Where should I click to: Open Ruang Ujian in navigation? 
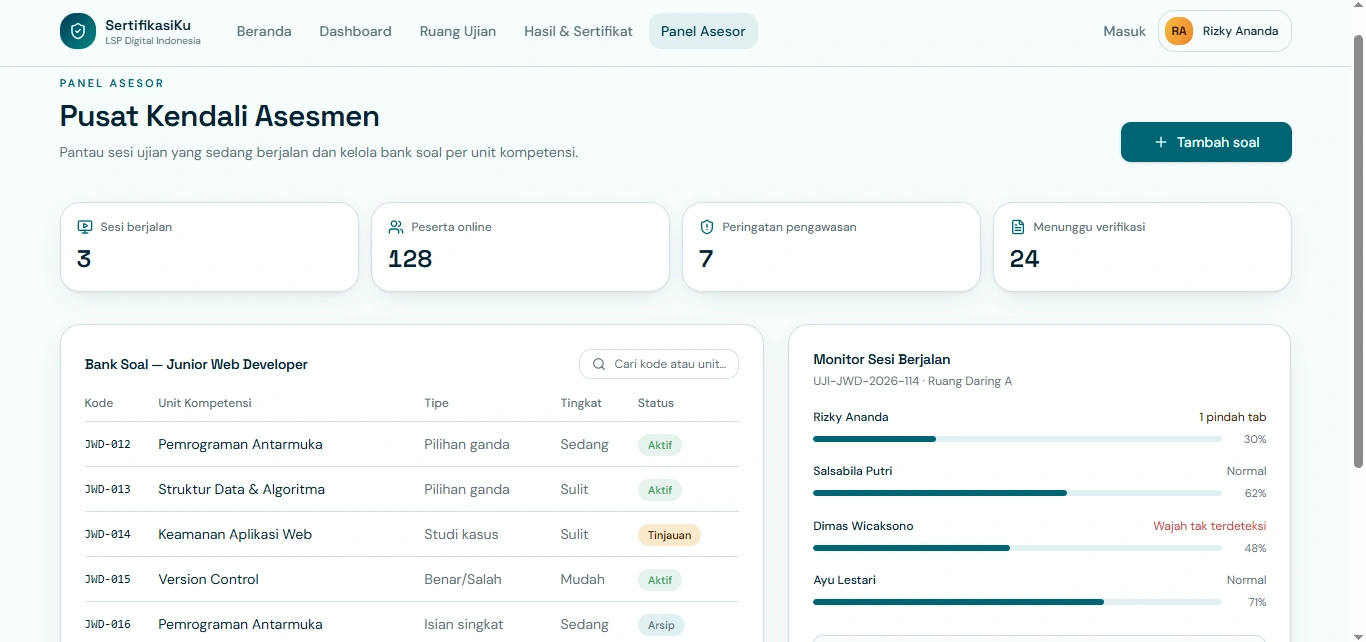[x=458, y=31]
